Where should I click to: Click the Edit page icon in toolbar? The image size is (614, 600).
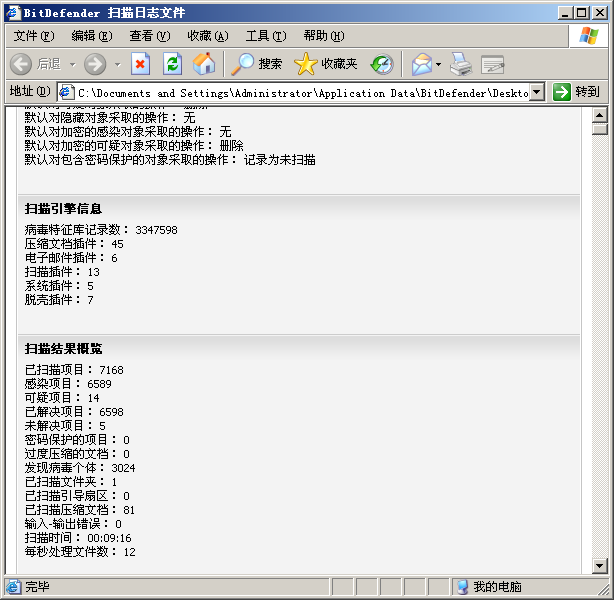[493, 65]
